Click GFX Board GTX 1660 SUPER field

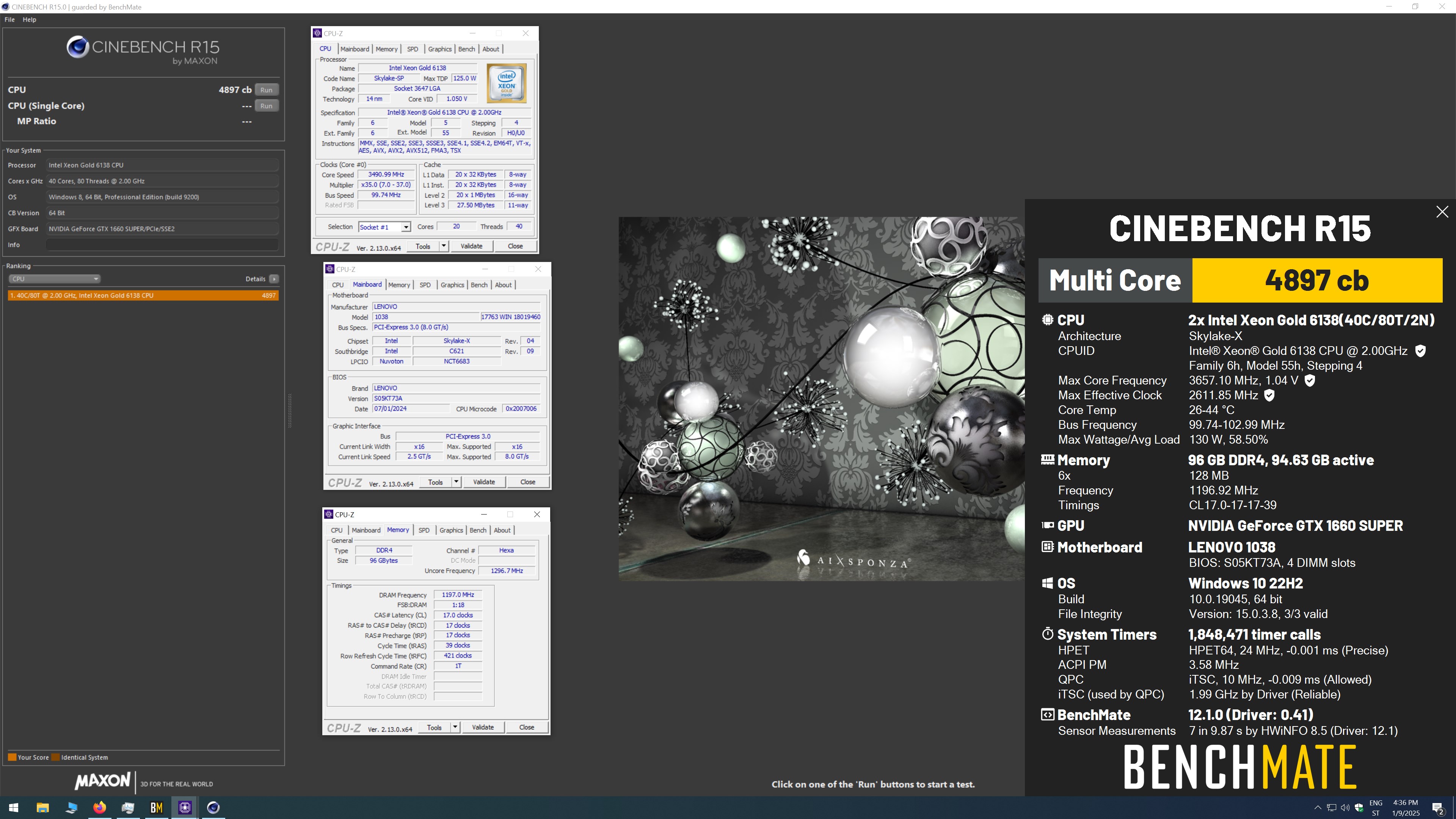pos(162,229)
